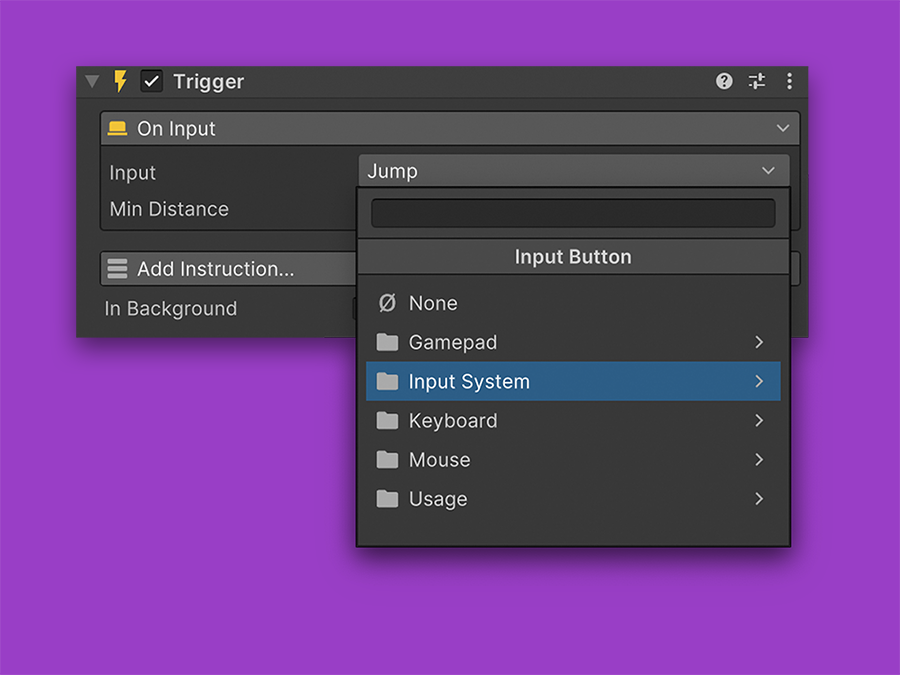Click the In Background label

point(170,309)
